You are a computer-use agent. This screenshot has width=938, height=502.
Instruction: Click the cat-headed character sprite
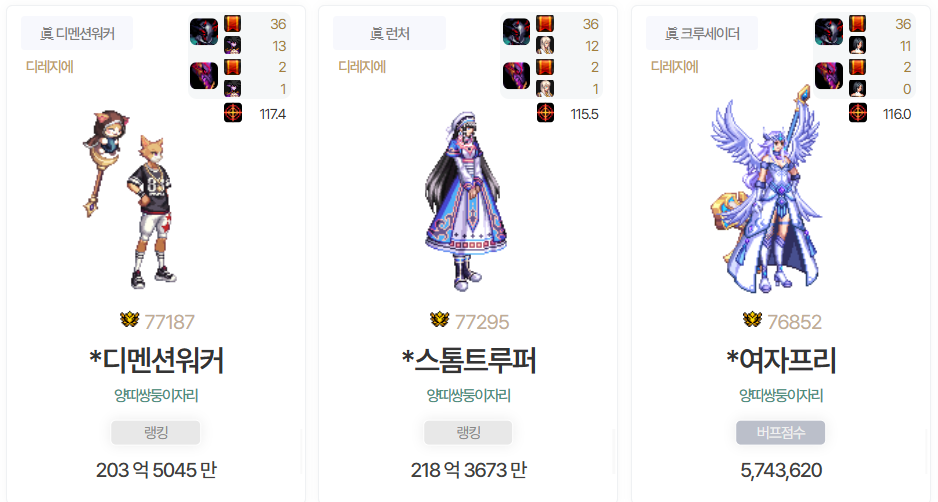pos(130,199)
